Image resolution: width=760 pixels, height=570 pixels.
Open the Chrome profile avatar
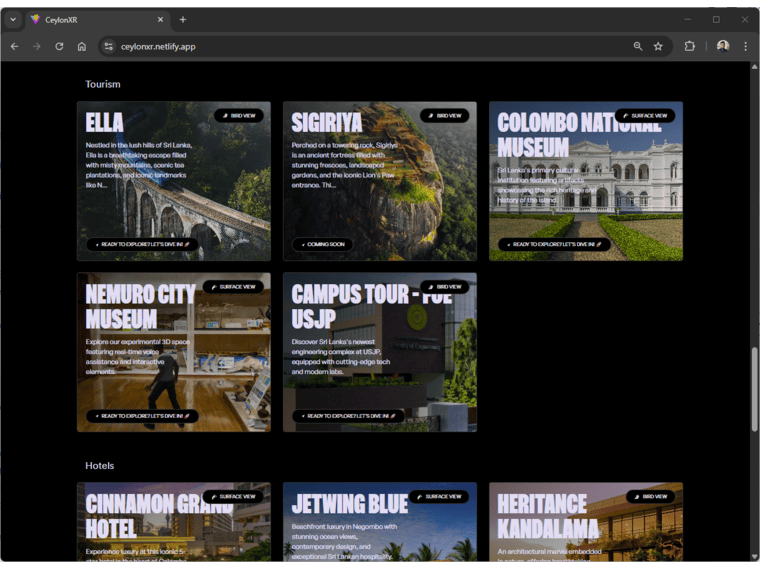pyautogui.click(x=722, y=46)
